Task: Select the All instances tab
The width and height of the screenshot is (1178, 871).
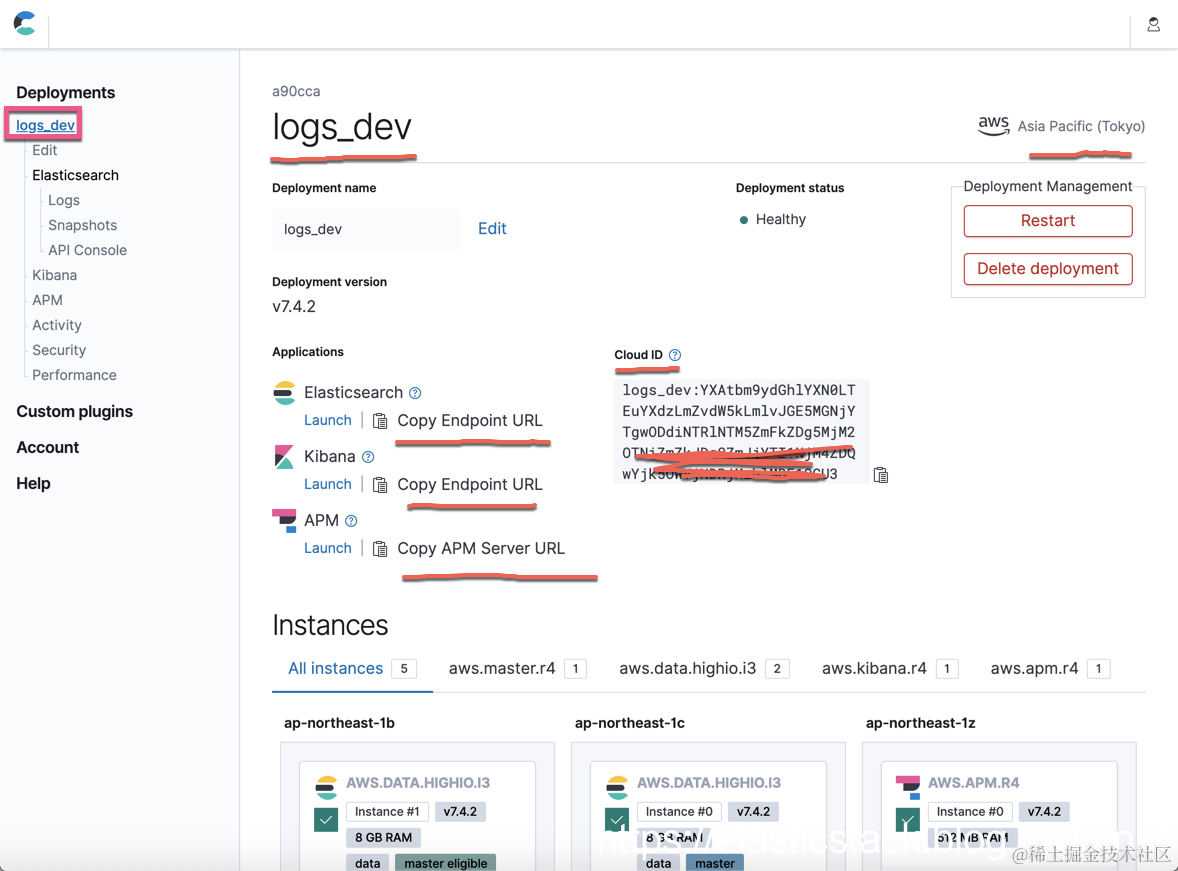Action: tap(352, 668)
